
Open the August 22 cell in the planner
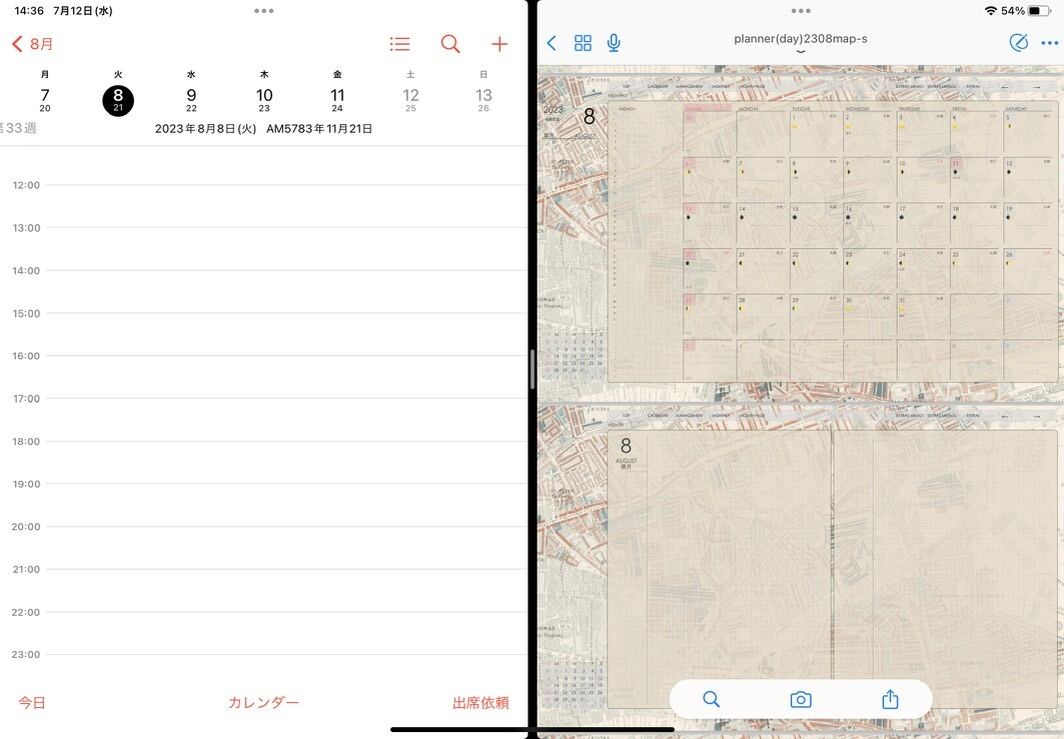pos(816,269)
